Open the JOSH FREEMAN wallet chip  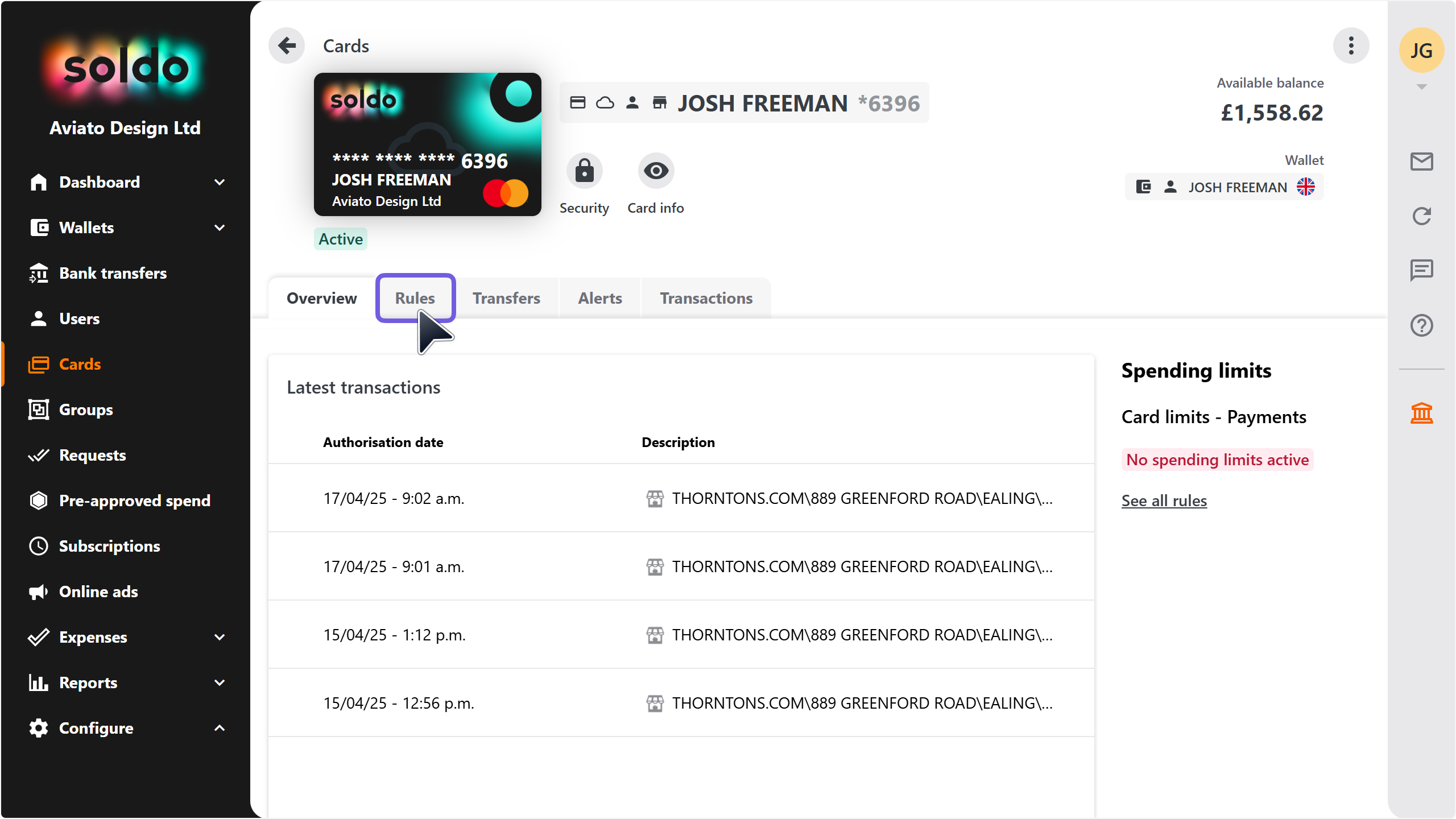click(1224, 187)
